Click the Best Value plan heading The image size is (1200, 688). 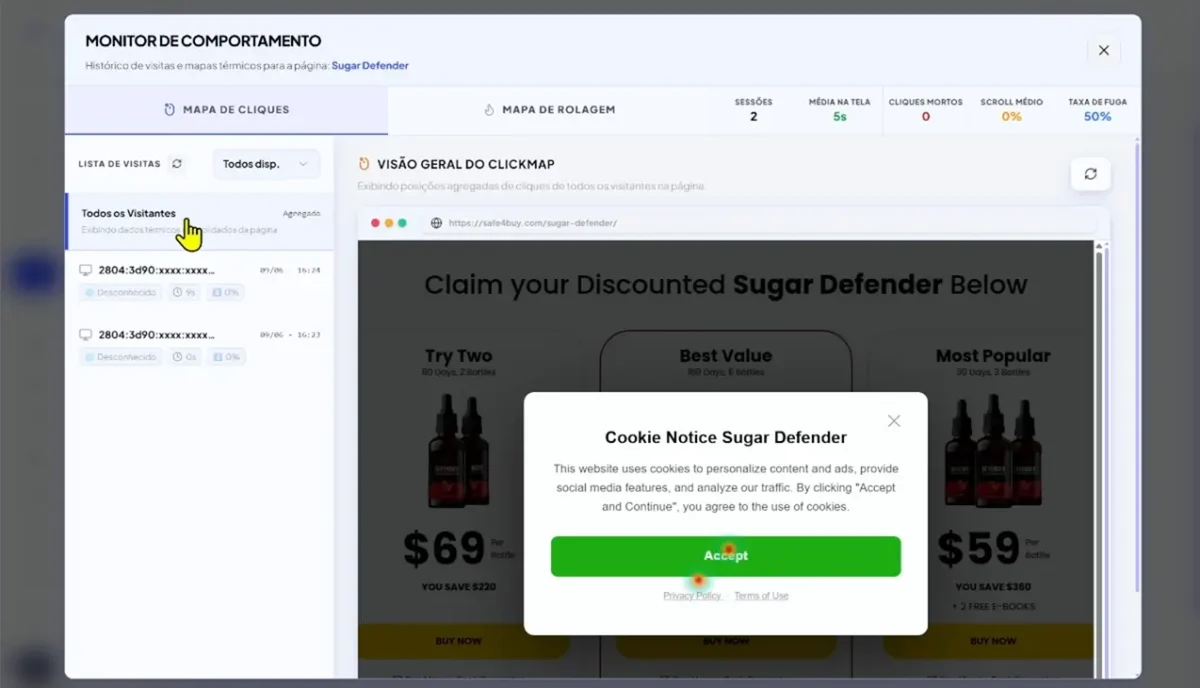coord(726,355)
